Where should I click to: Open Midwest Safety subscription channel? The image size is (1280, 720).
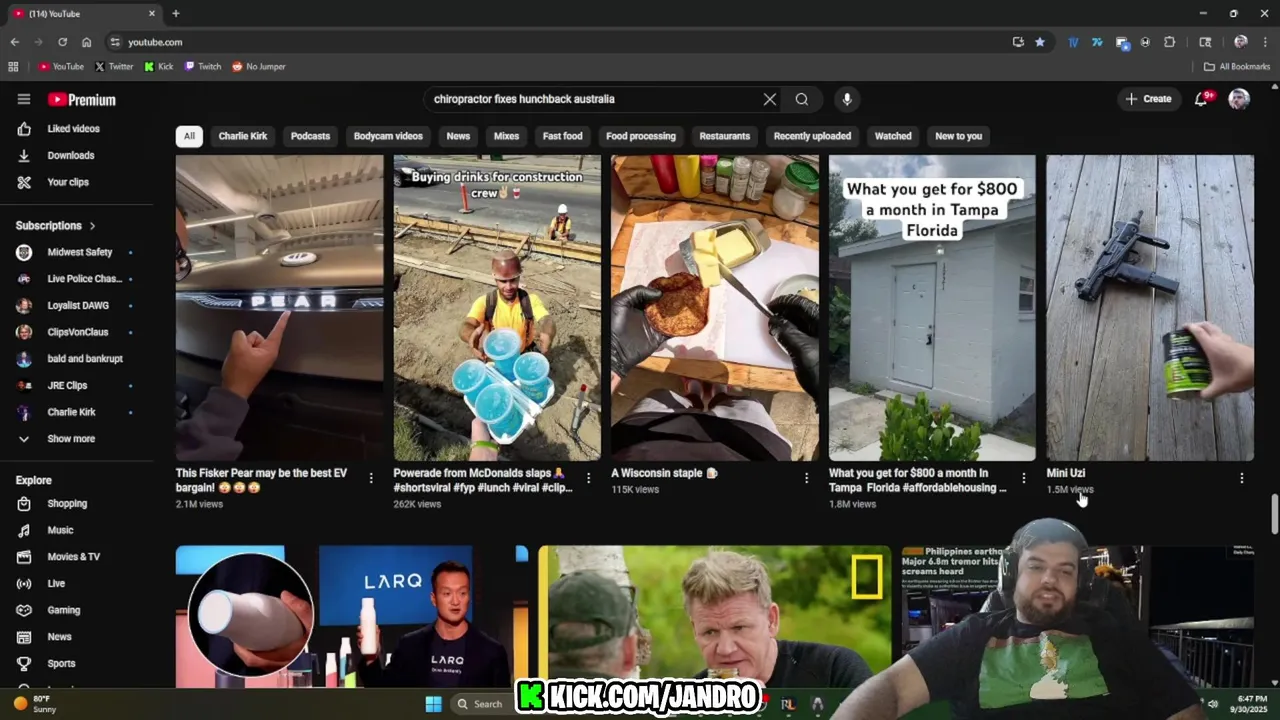click(x=77, y=252)
